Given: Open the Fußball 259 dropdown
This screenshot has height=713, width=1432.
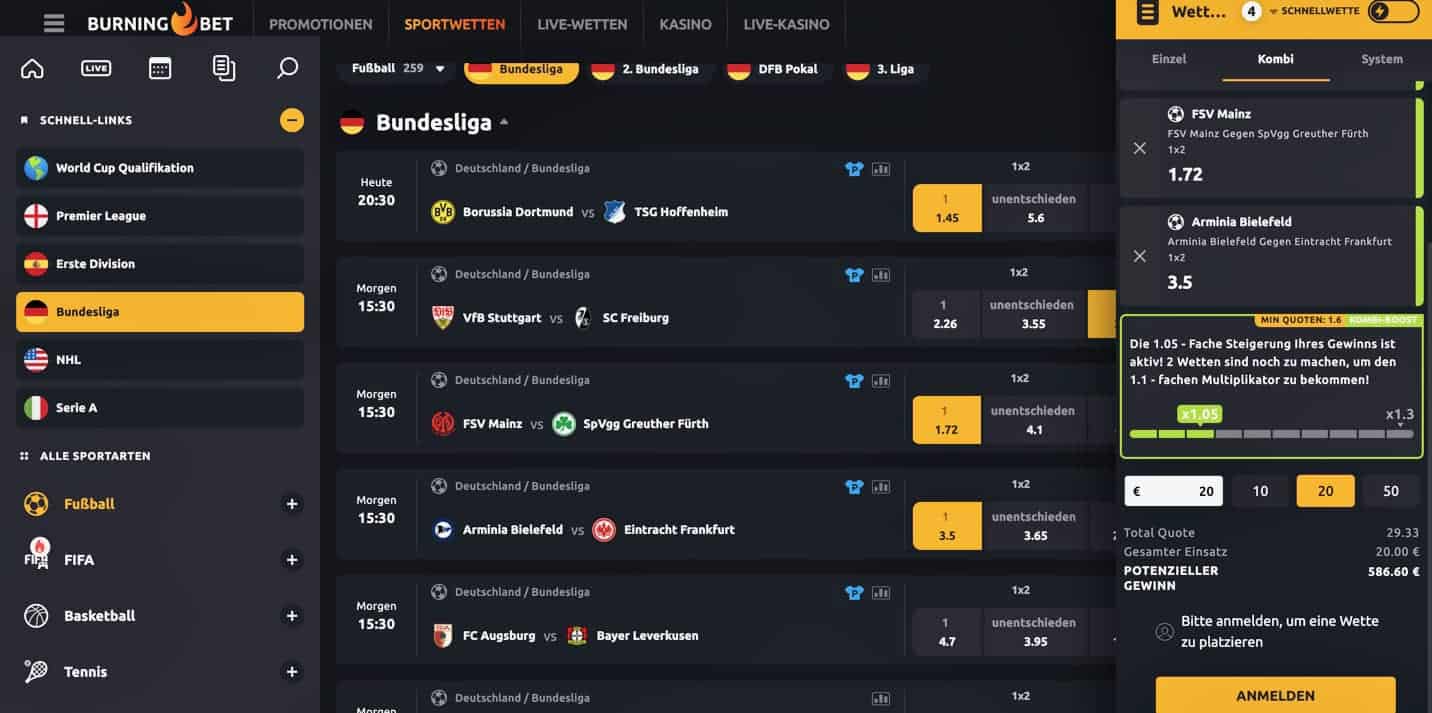Looking at the screenshot, I should click(398, 69).
